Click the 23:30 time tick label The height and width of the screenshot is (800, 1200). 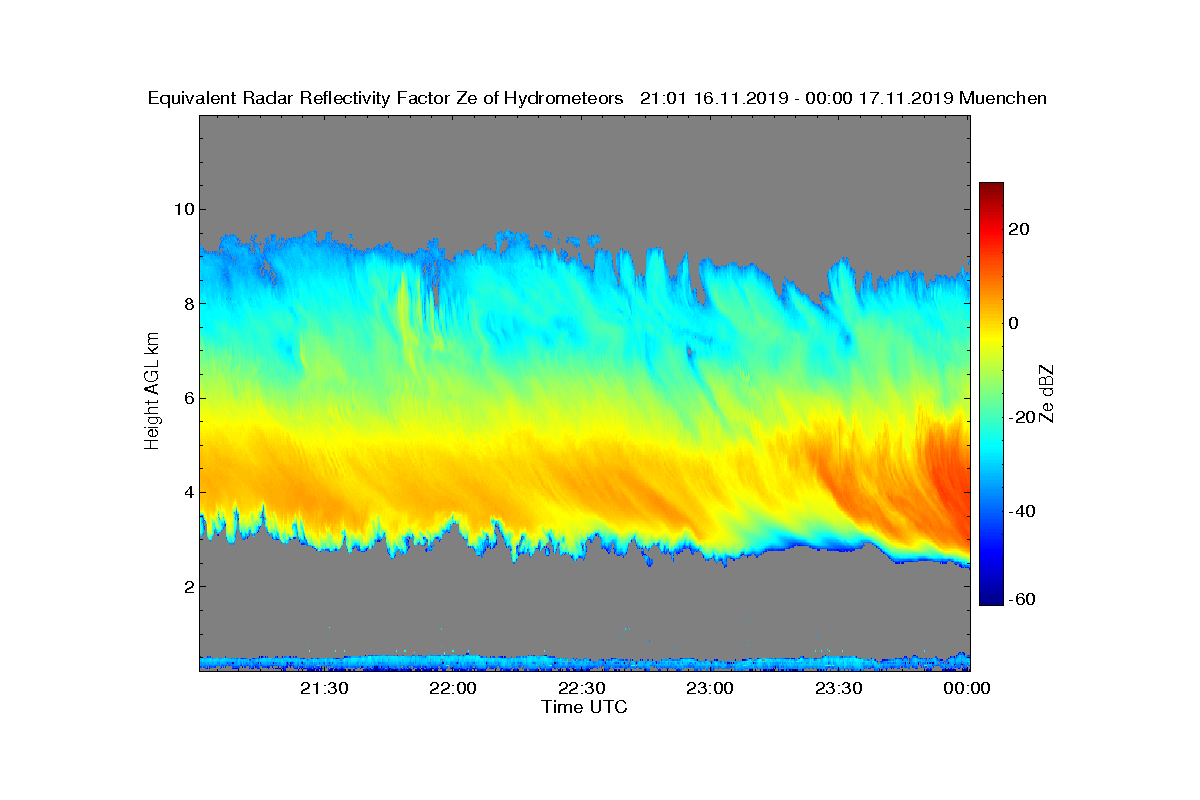click(839, 688)
